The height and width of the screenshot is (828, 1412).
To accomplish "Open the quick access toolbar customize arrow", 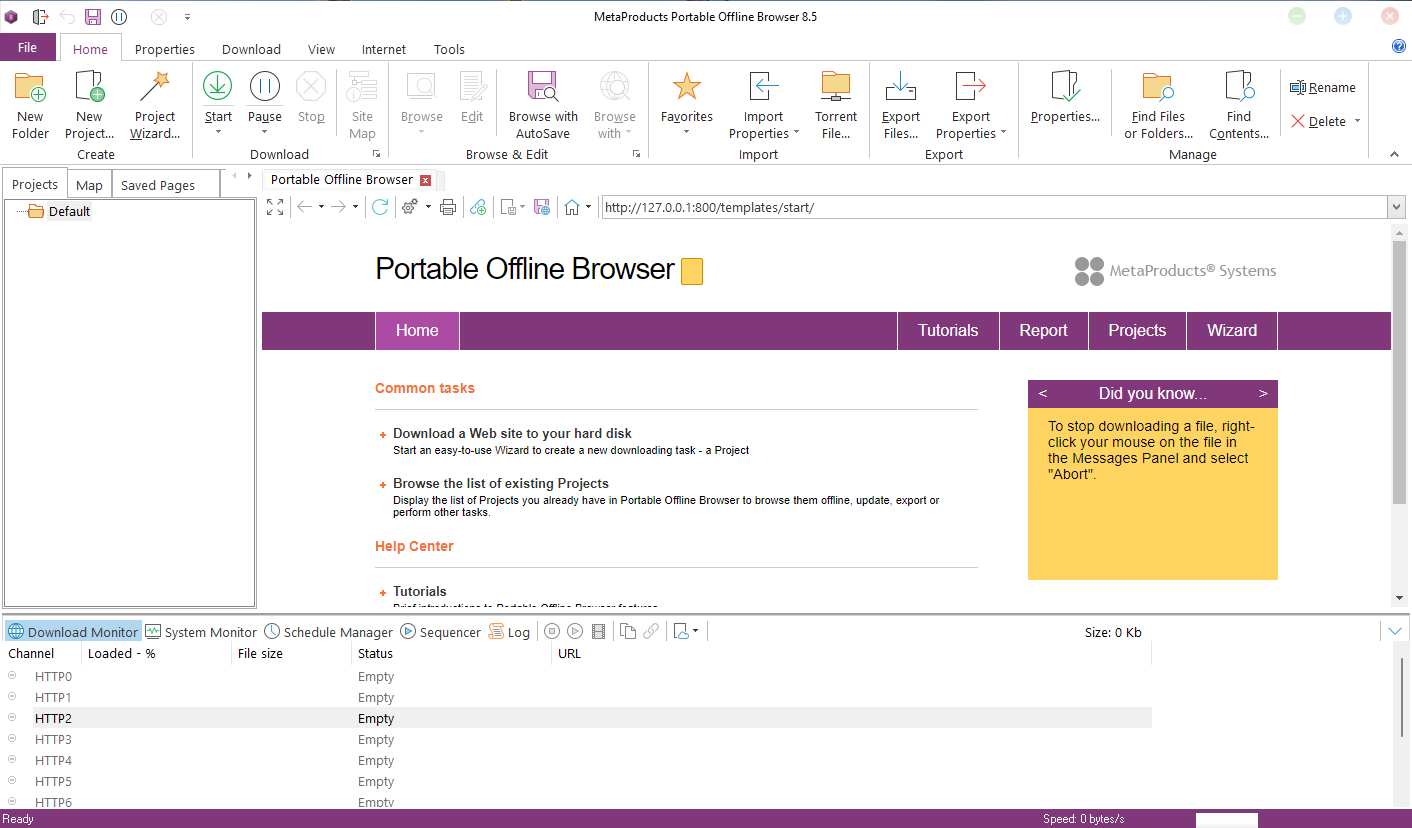I will click(187, 17).
